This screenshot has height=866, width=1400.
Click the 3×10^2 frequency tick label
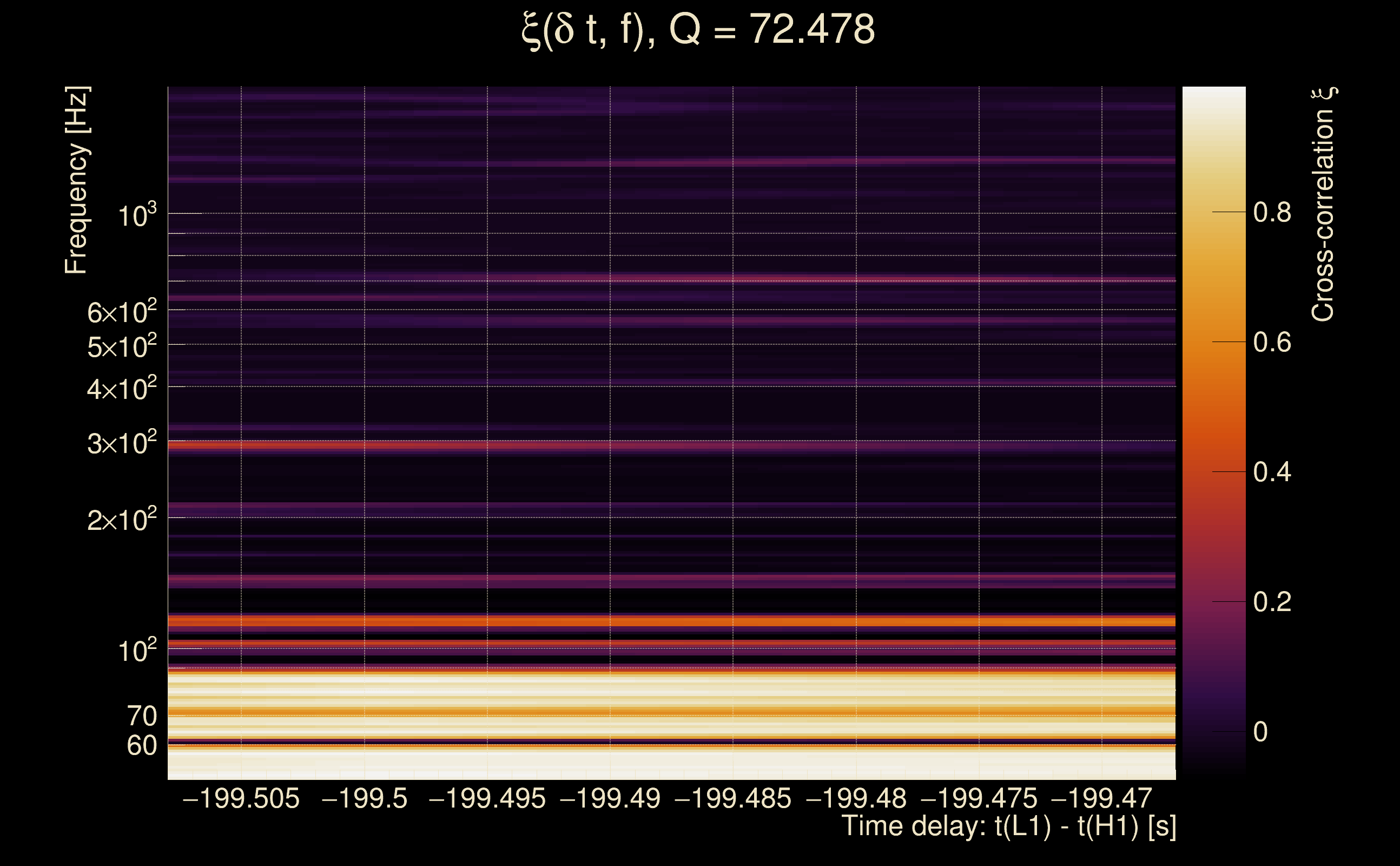coord(121,443)
